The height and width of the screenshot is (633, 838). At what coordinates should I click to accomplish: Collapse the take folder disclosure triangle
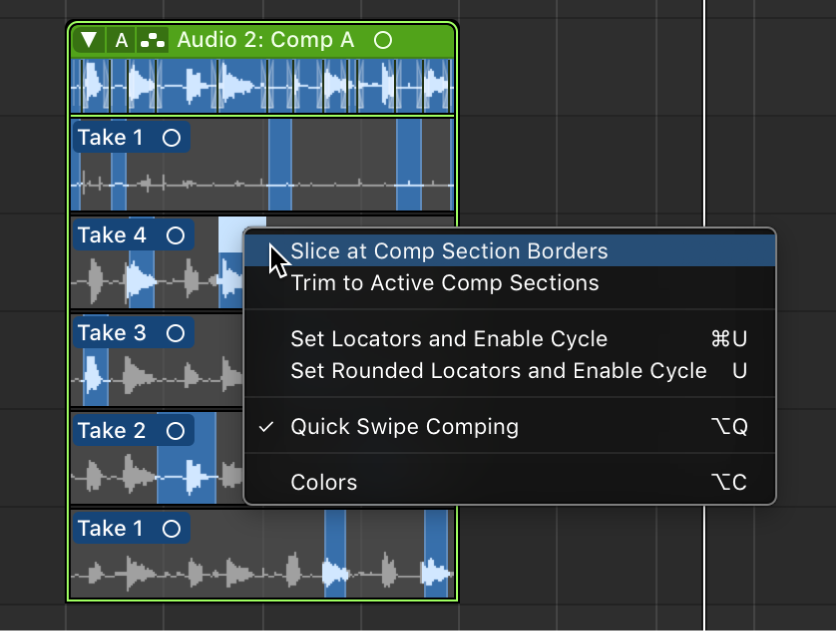click(89, 40)
